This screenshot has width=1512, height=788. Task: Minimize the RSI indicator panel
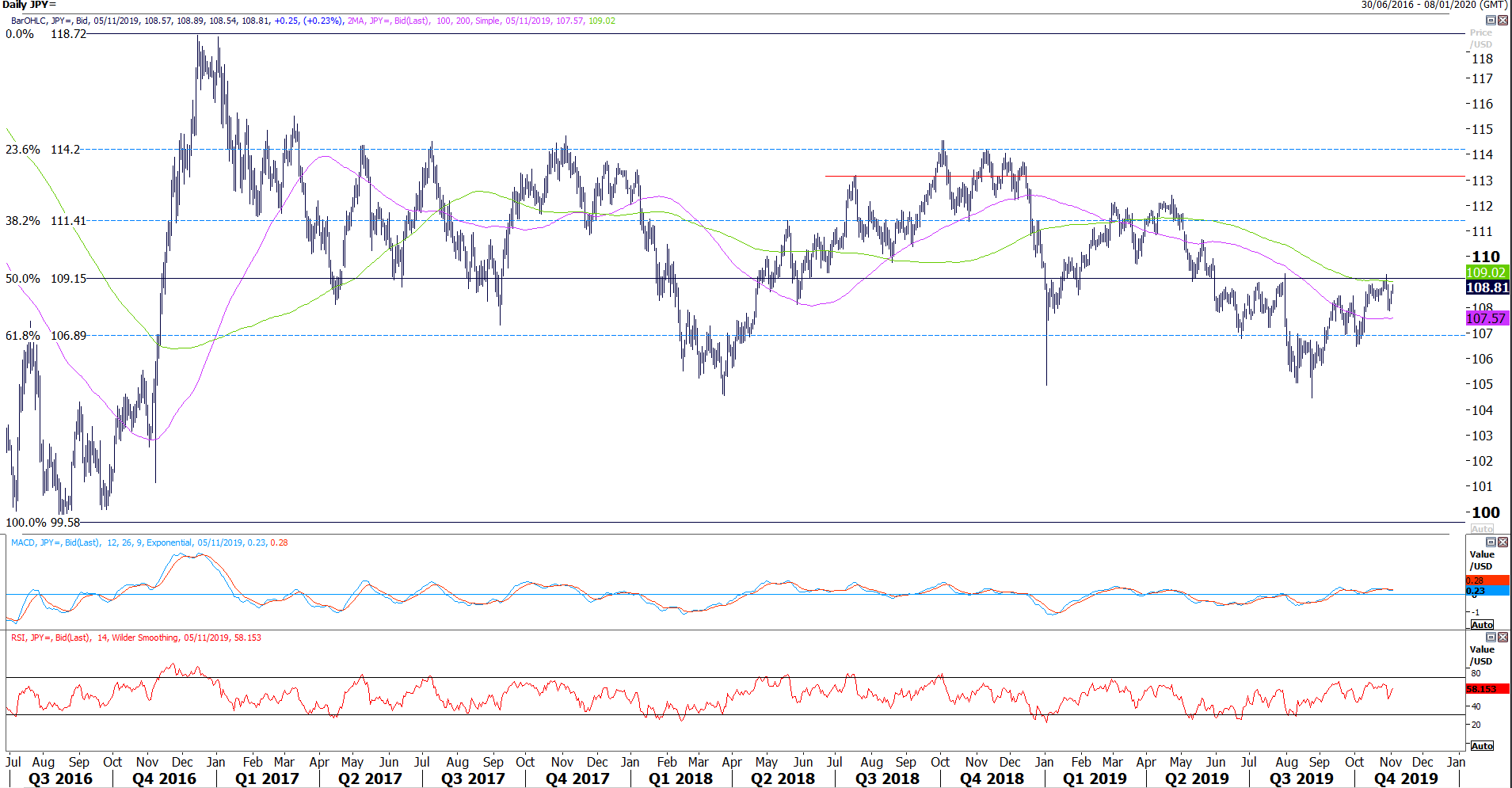[1491, 638]
